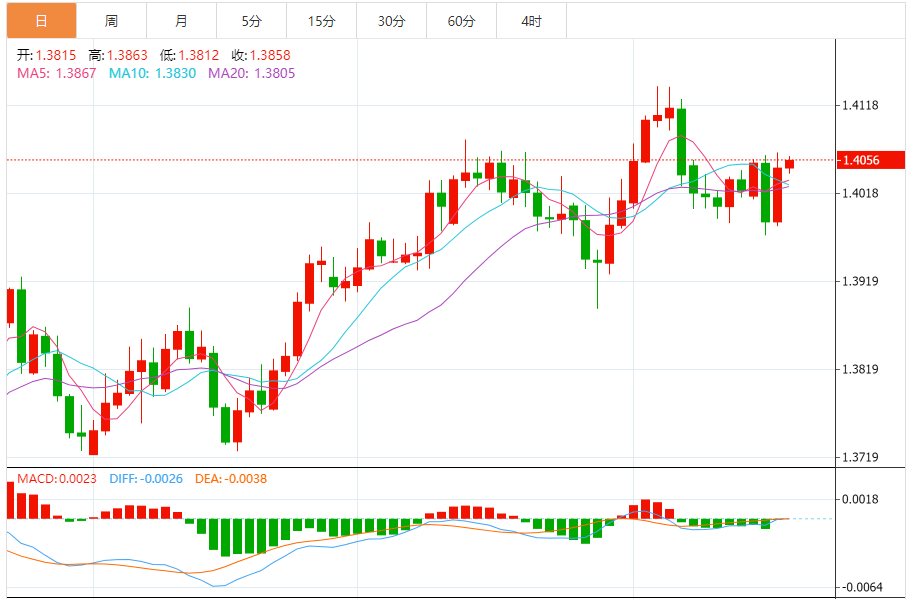The width and height of the screenshot is (911, 599).
Task: Click the MACD:0.0023 label
Action: pyautogui.click(x=57, y=479)
